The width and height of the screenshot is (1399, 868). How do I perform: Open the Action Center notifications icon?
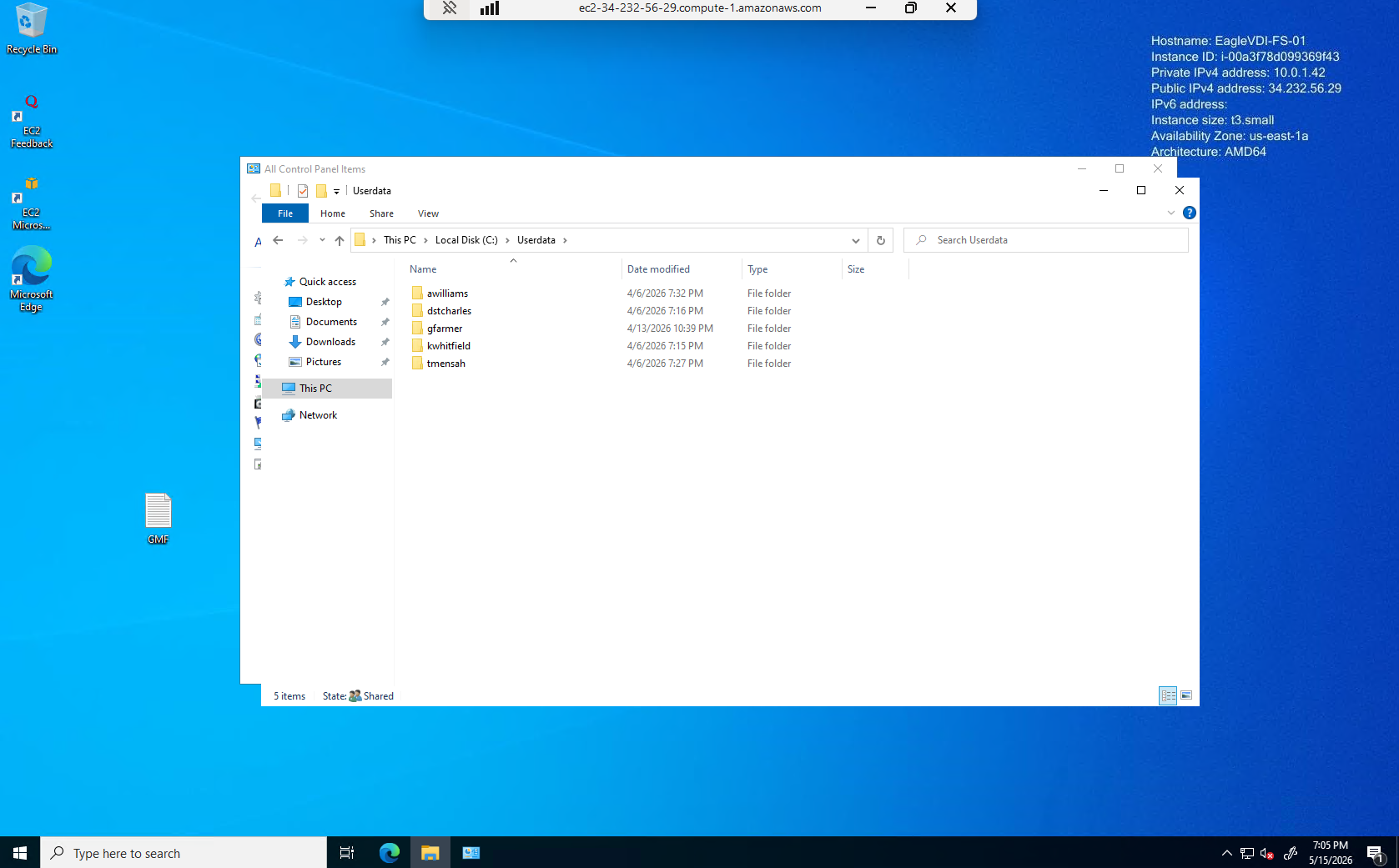coord(1375,852)
